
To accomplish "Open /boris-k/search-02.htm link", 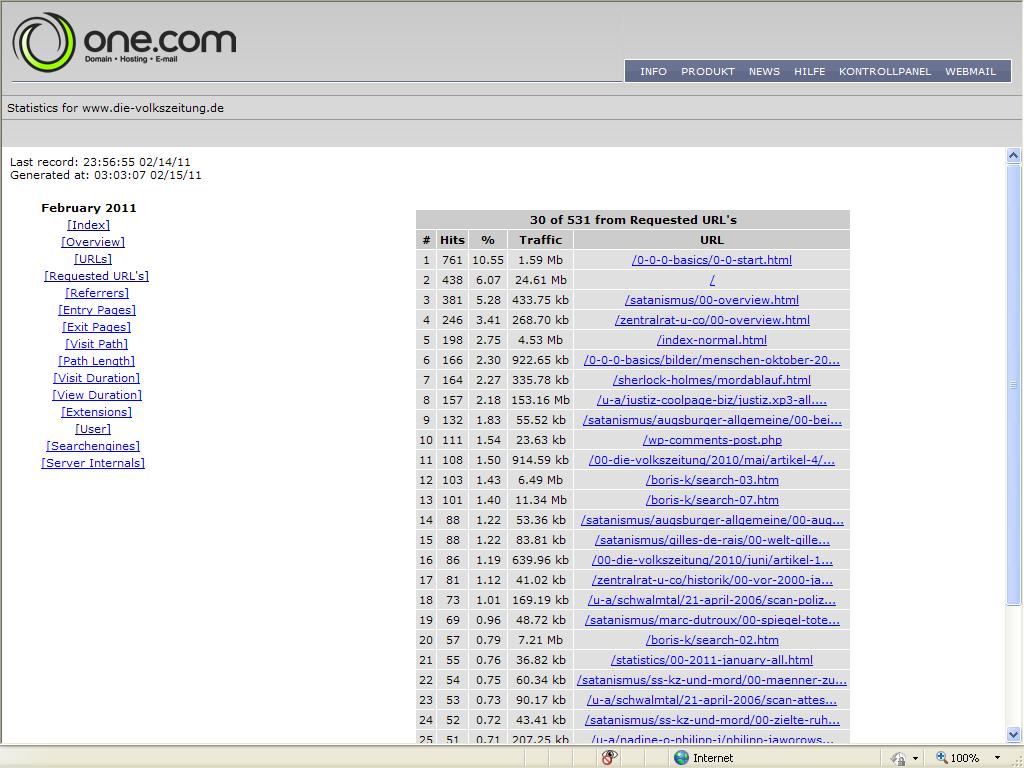I will pos(712,640).
